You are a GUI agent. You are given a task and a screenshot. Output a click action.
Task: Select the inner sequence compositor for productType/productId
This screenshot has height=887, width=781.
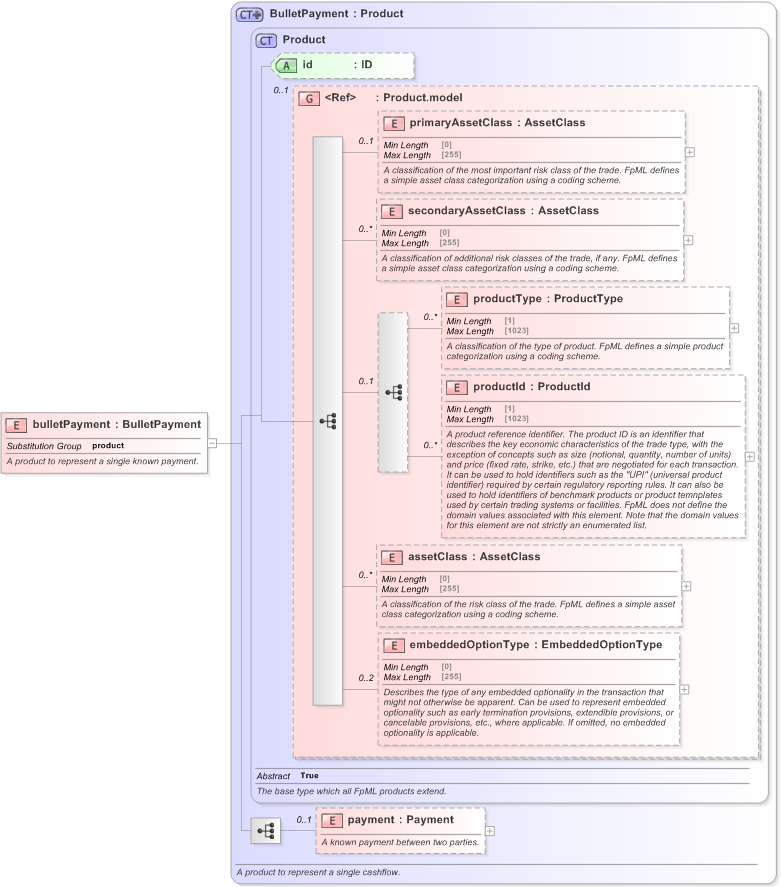(x=393, y=392)
